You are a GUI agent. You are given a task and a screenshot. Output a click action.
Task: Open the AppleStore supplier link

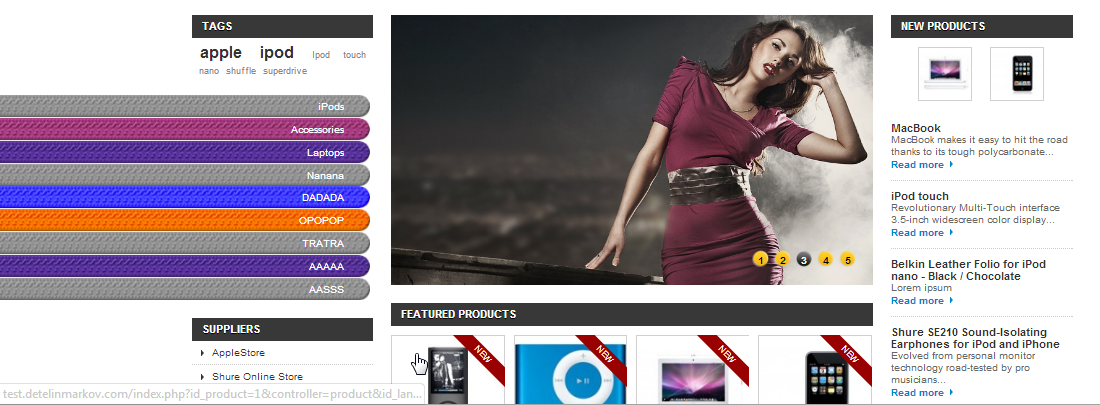(x=239, y=352)
